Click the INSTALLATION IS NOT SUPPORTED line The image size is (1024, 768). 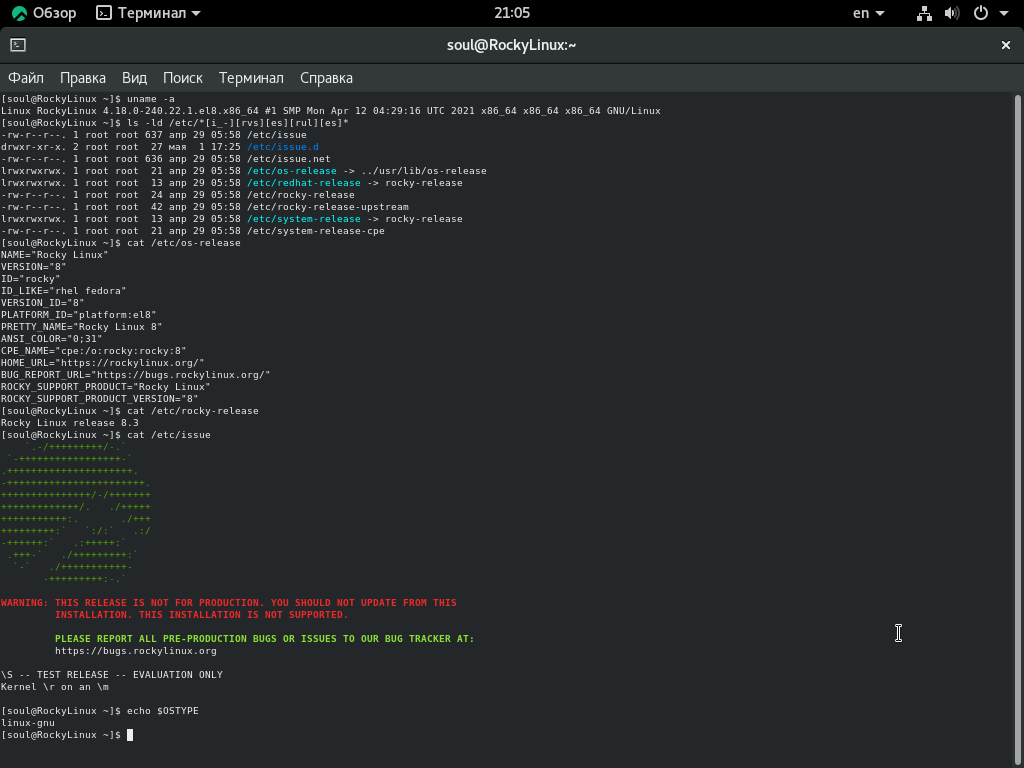coord(202,615)
